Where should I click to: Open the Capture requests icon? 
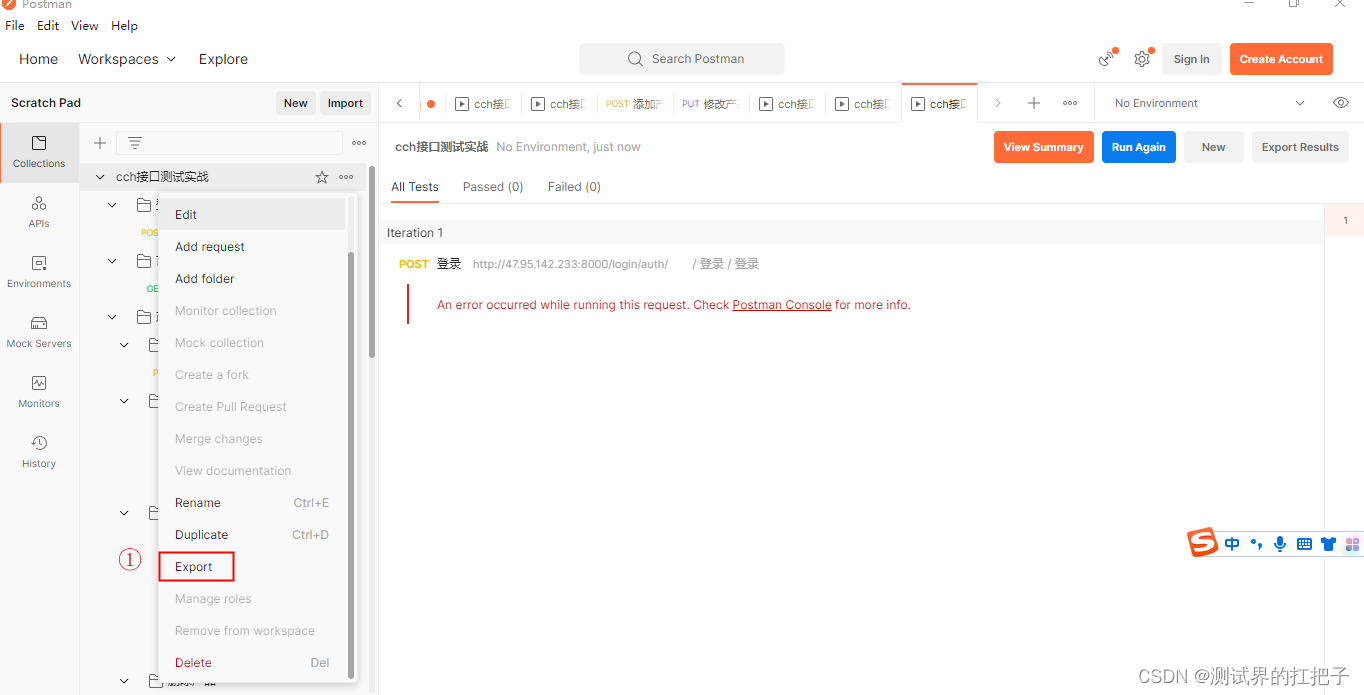pyautogui.click(x=1106, y=59)
